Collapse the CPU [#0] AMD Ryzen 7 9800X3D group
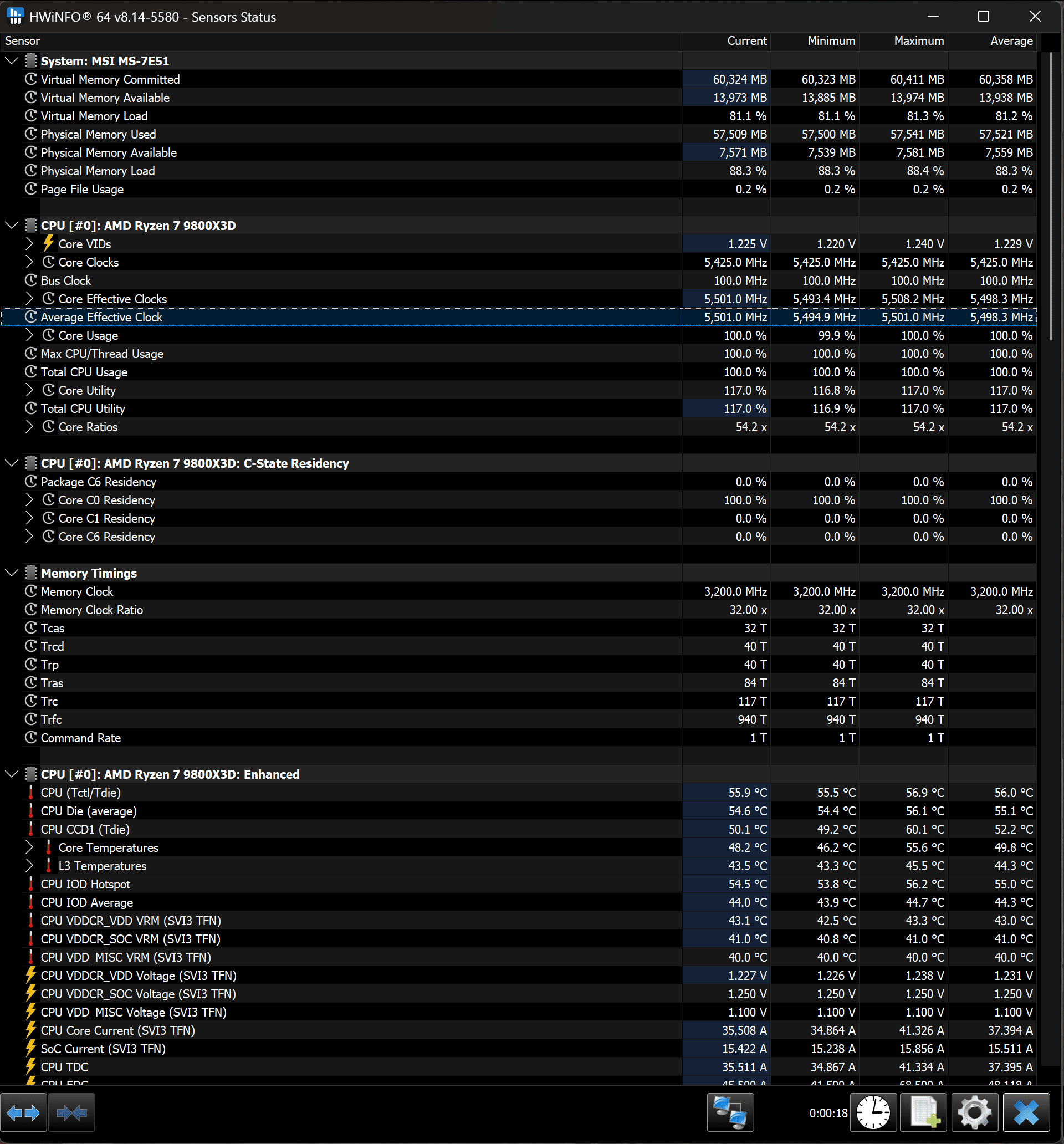Screen dimensions: 1064x1144 click(12, 225)
